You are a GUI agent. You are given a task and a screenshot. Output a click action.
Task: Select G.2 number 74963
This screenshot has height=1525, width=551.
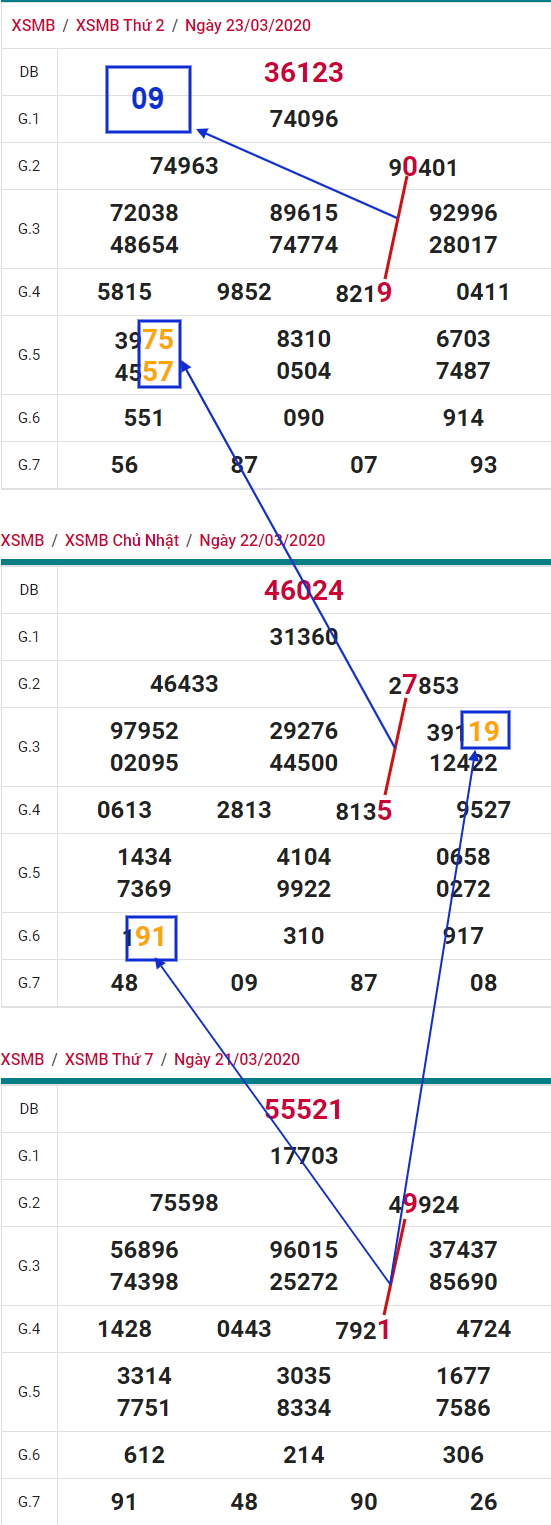pos(184,166)
